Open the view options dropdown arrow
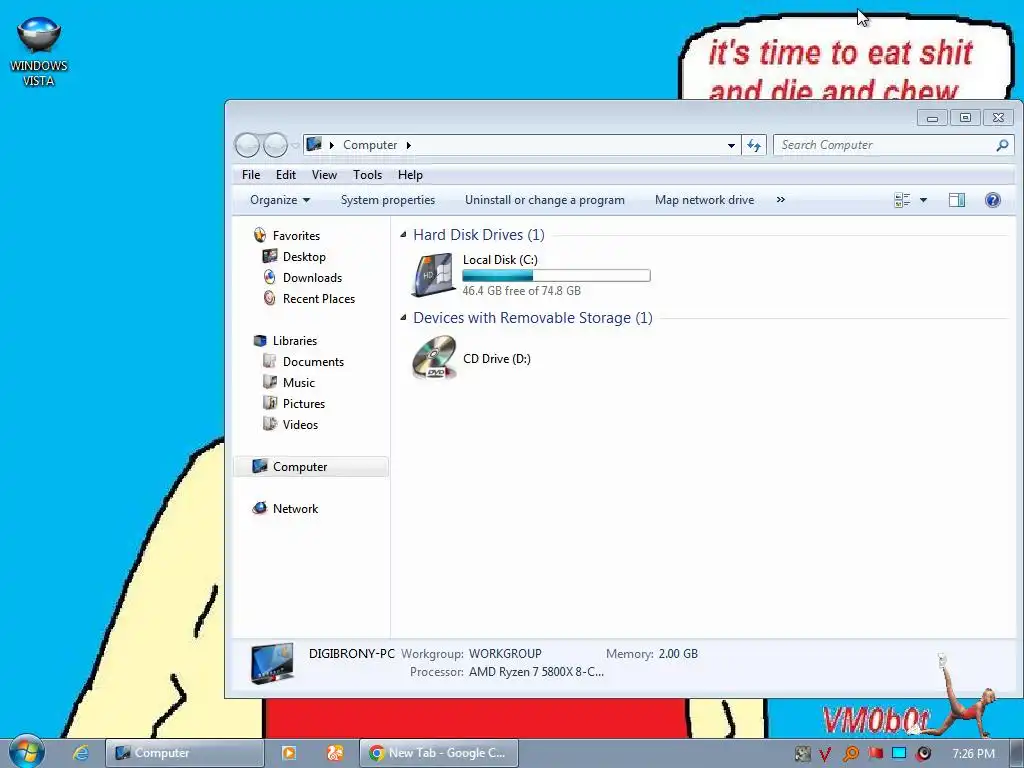This screenshot has height=768, width=1024. [923, 200]
